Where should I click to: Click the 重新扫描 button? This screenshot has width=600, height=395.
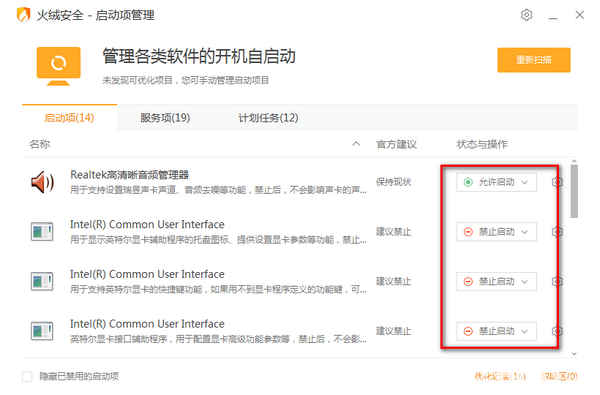pyautogui.click(x=534, y=60)
